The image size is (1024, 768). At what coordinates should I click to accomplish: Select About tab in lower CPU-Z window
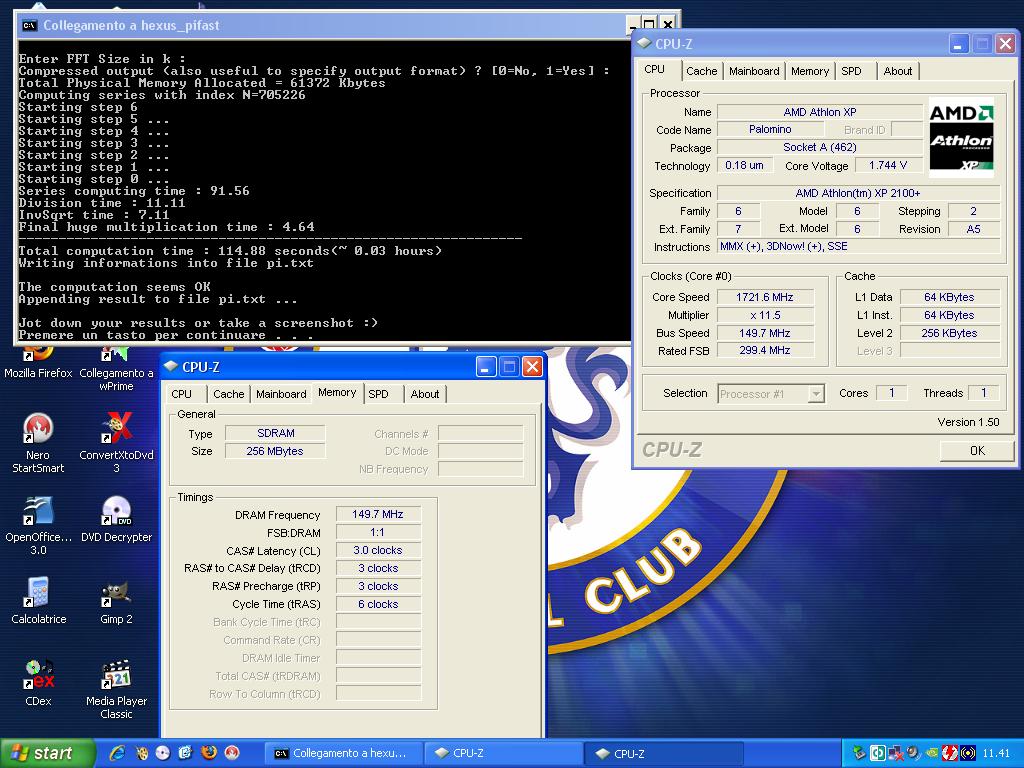coord(424,394)
